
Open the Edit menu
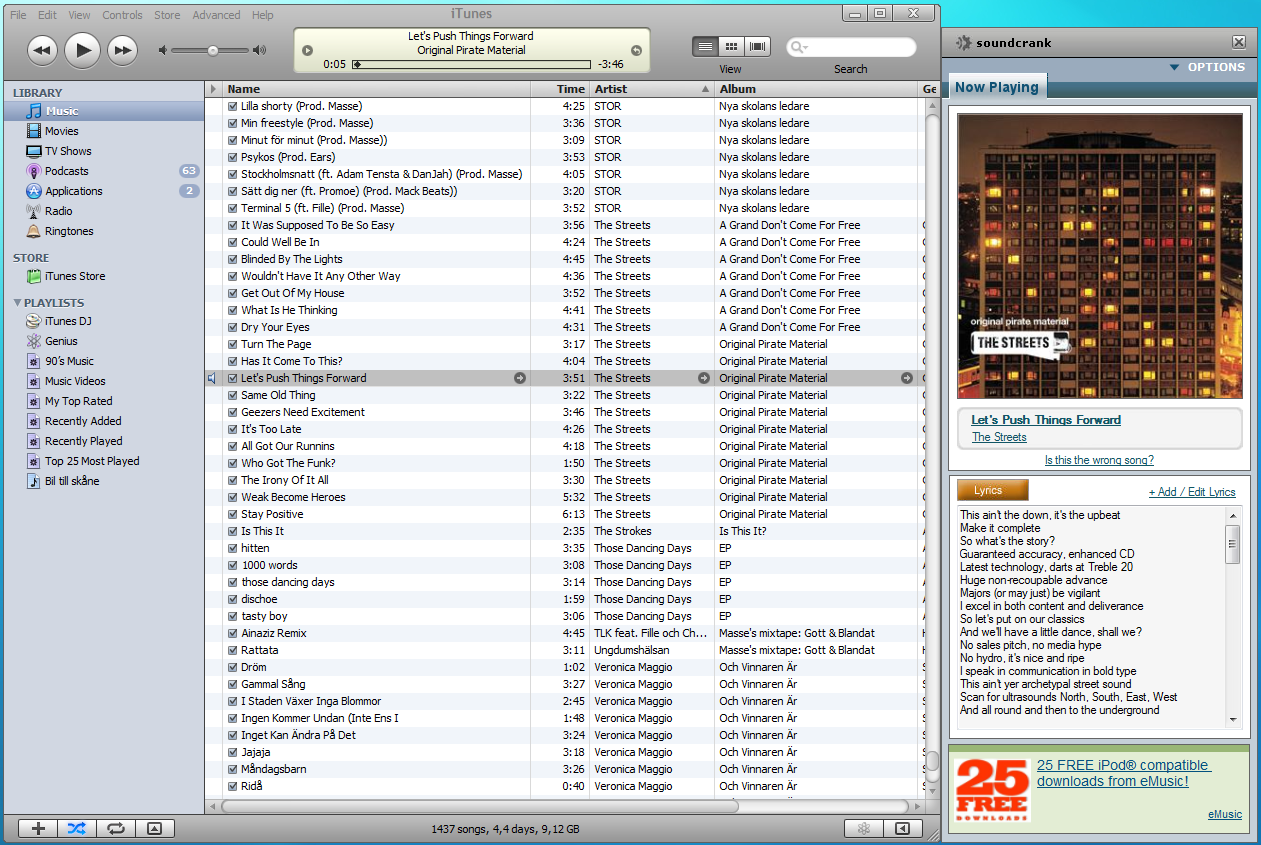[x=47, y=15]
